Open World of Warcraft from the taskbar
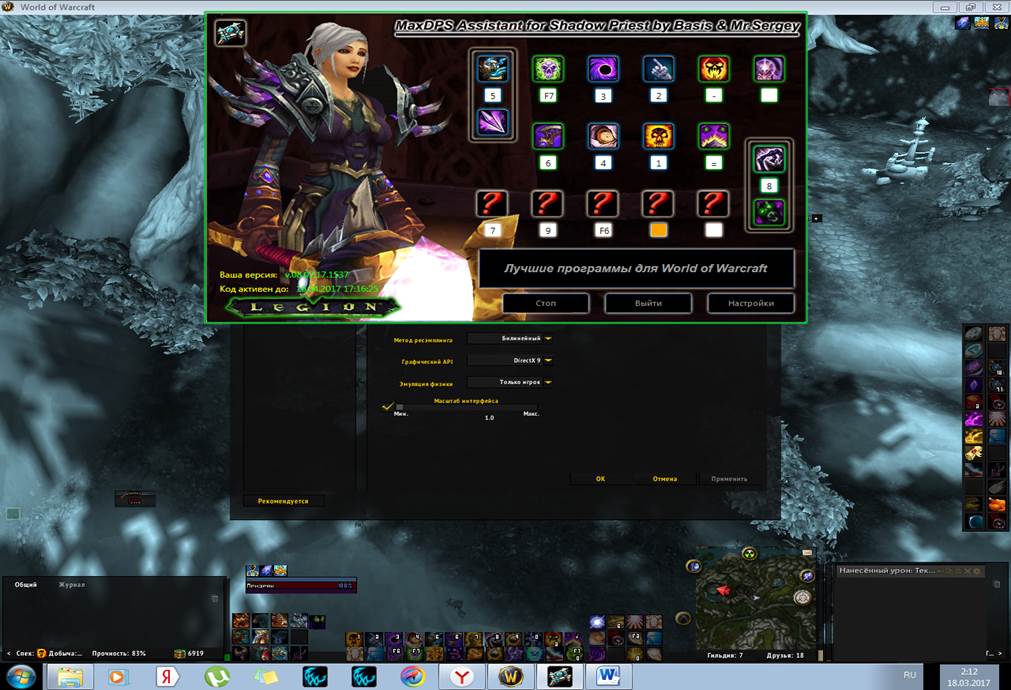Screen dimensions: 1011x690 (x=507, y=676)
